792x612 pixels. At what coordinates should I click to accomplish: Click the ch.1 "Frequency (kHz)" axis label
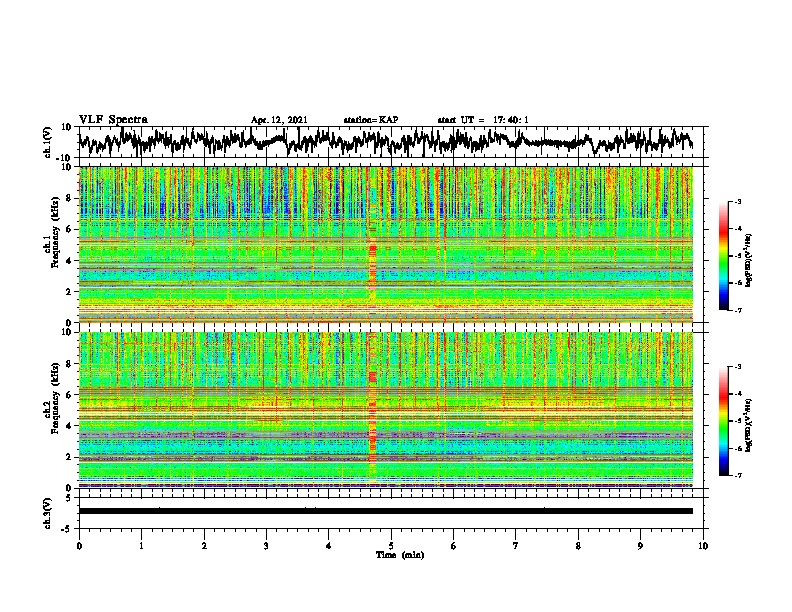[x=55, y=232]
